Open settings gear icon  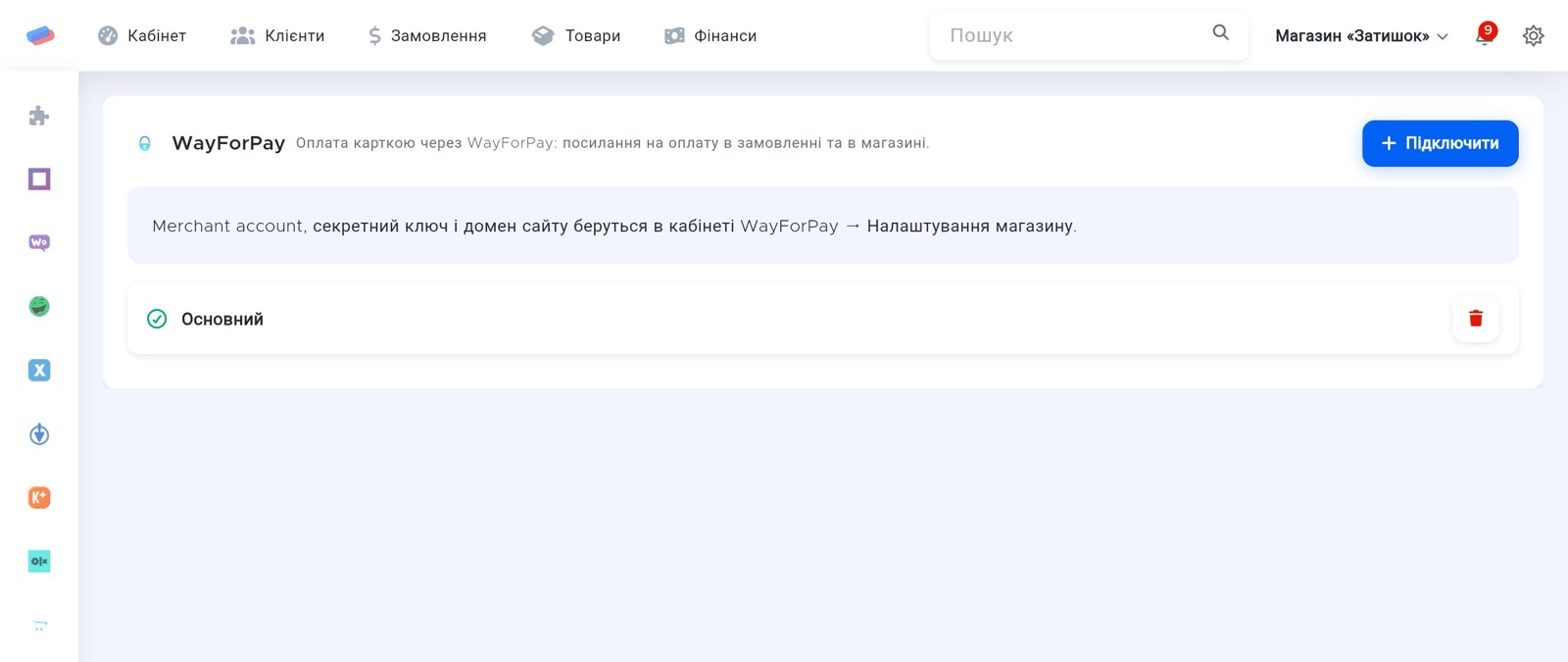point(1534,35)
